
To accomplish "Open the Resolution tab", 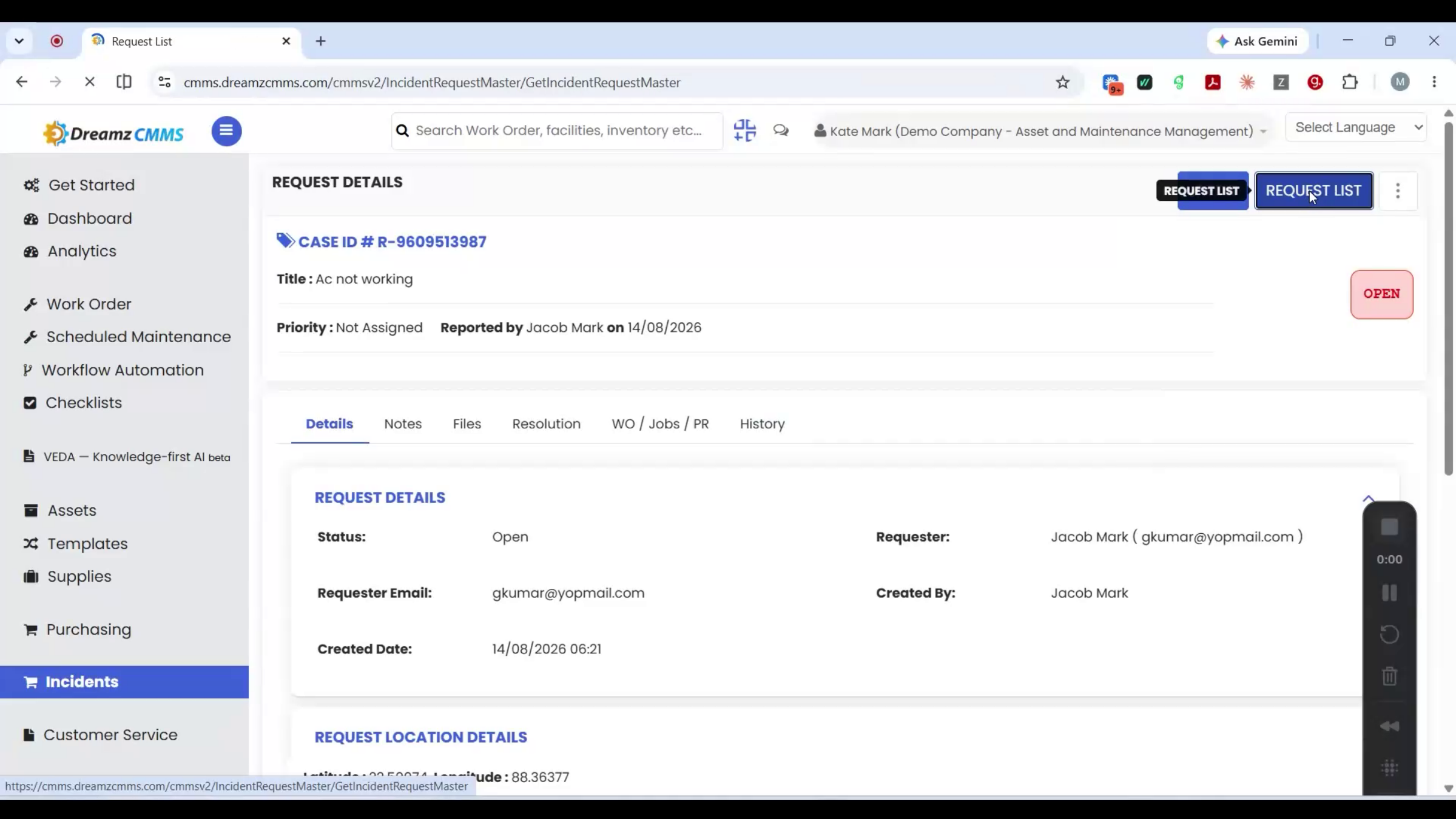I will click(x=546, y=424).
